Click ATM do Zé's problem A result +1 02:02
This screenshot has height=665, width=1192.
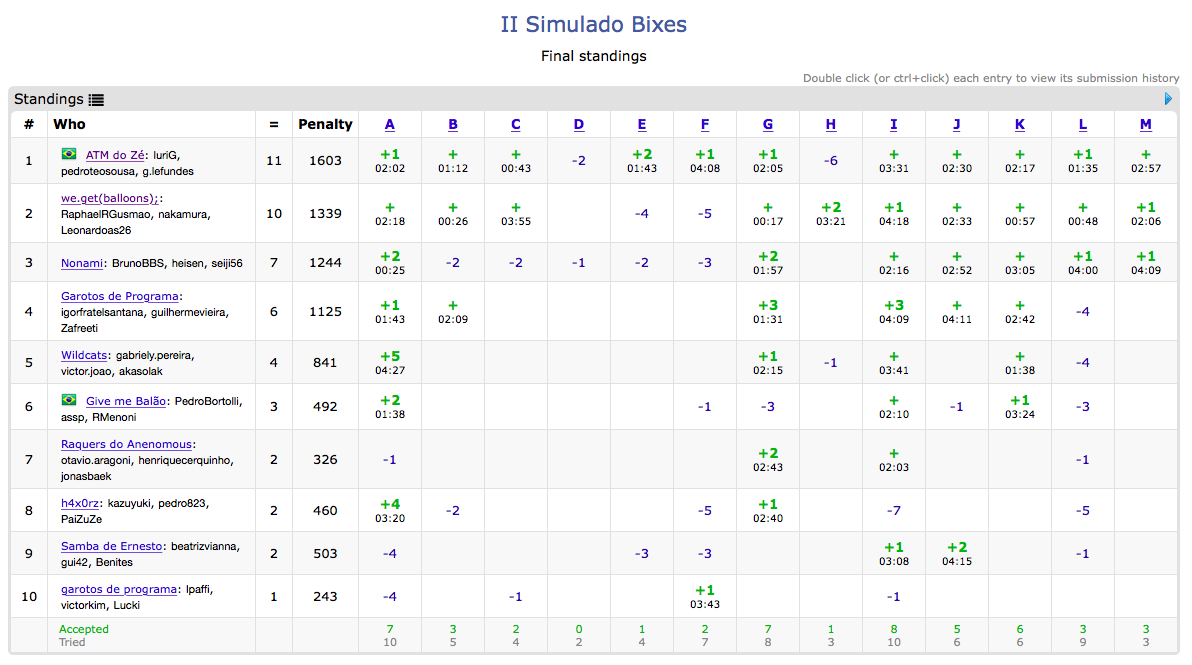390,161
